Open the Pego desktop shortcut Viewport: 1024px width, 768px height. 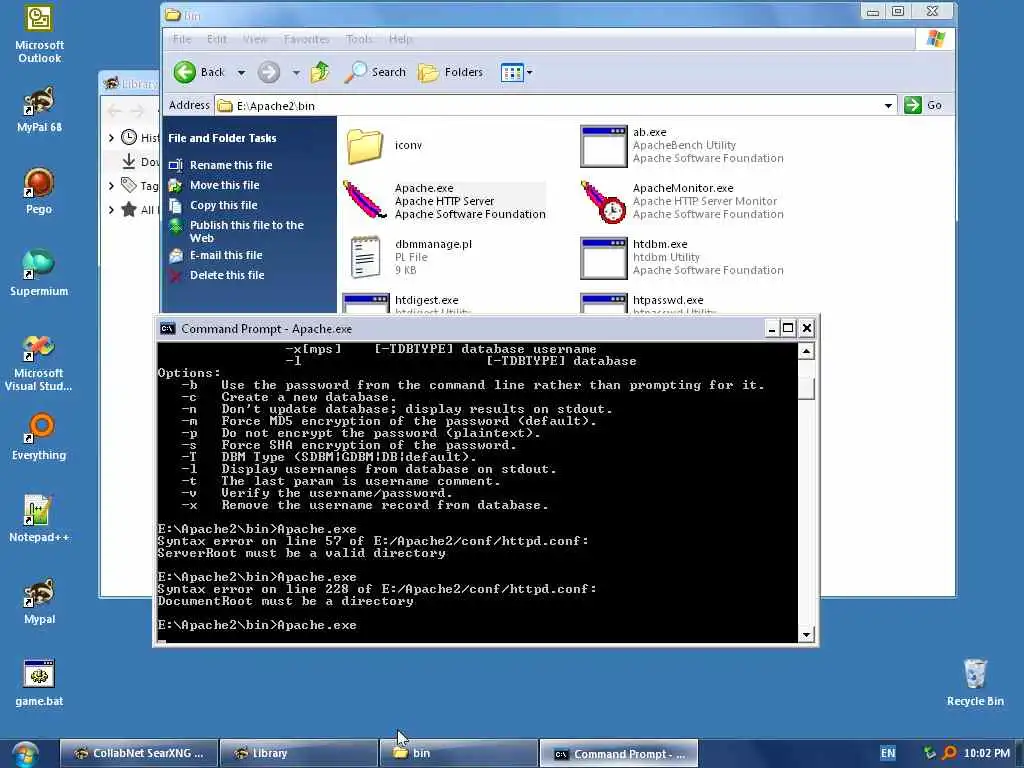tap(39, 191)
